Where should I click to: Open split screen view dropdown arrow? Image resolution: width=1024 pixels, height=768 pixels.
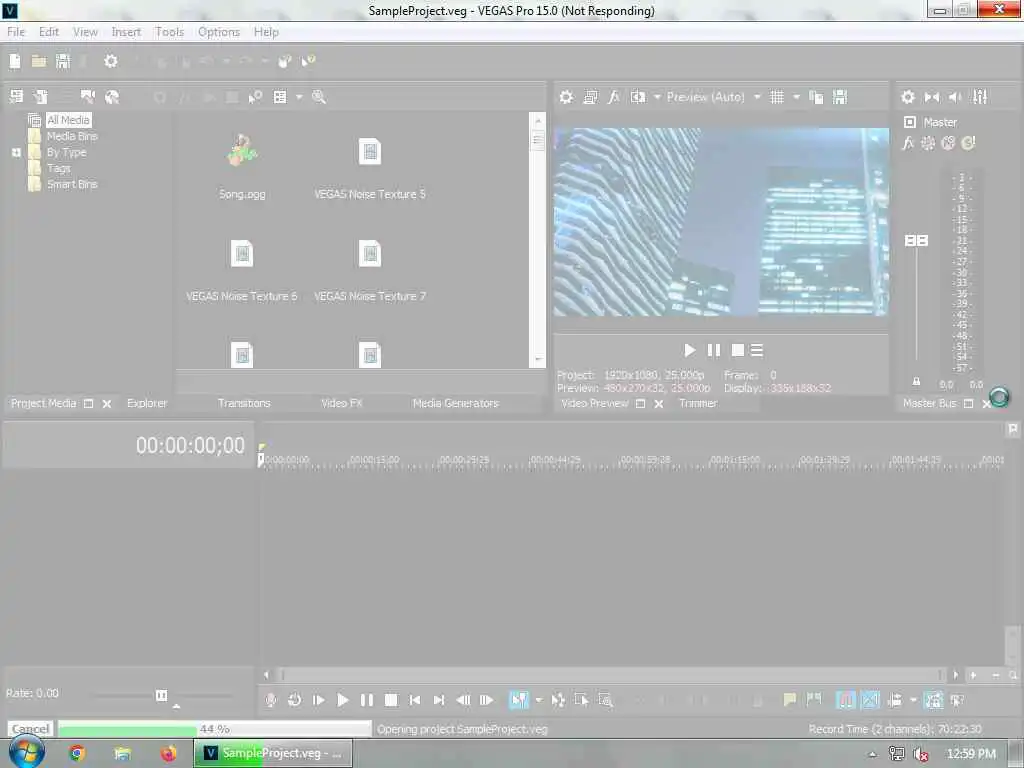[657, 97]
